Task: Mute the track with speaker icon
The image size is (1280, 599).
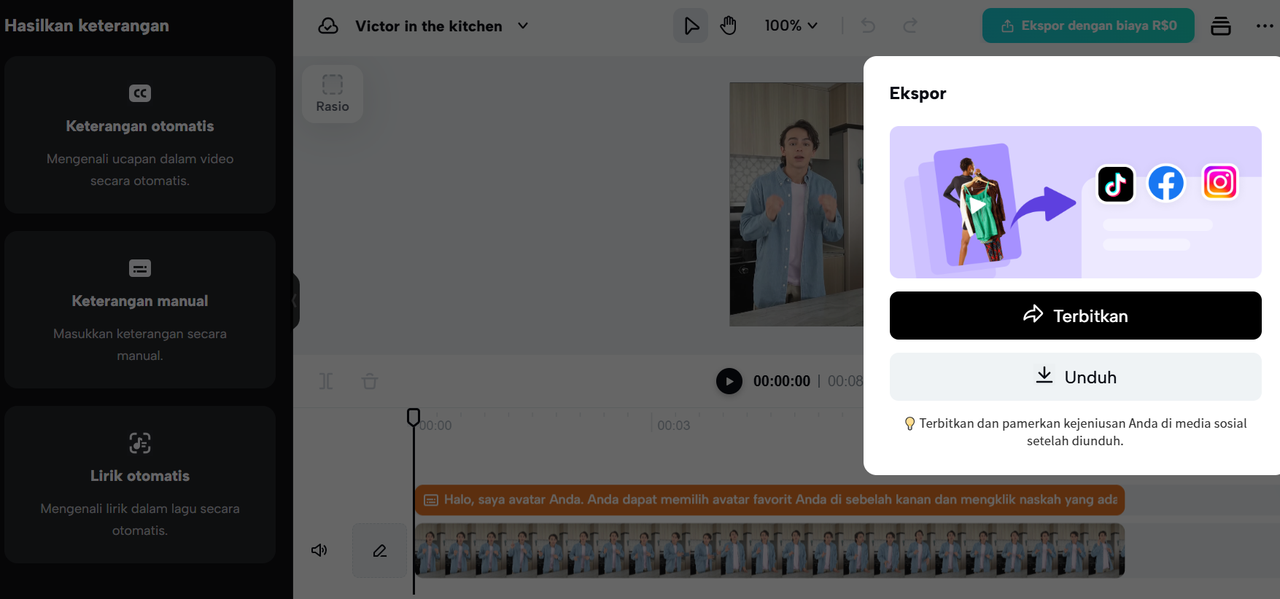Action: click(x=319, y=550)
